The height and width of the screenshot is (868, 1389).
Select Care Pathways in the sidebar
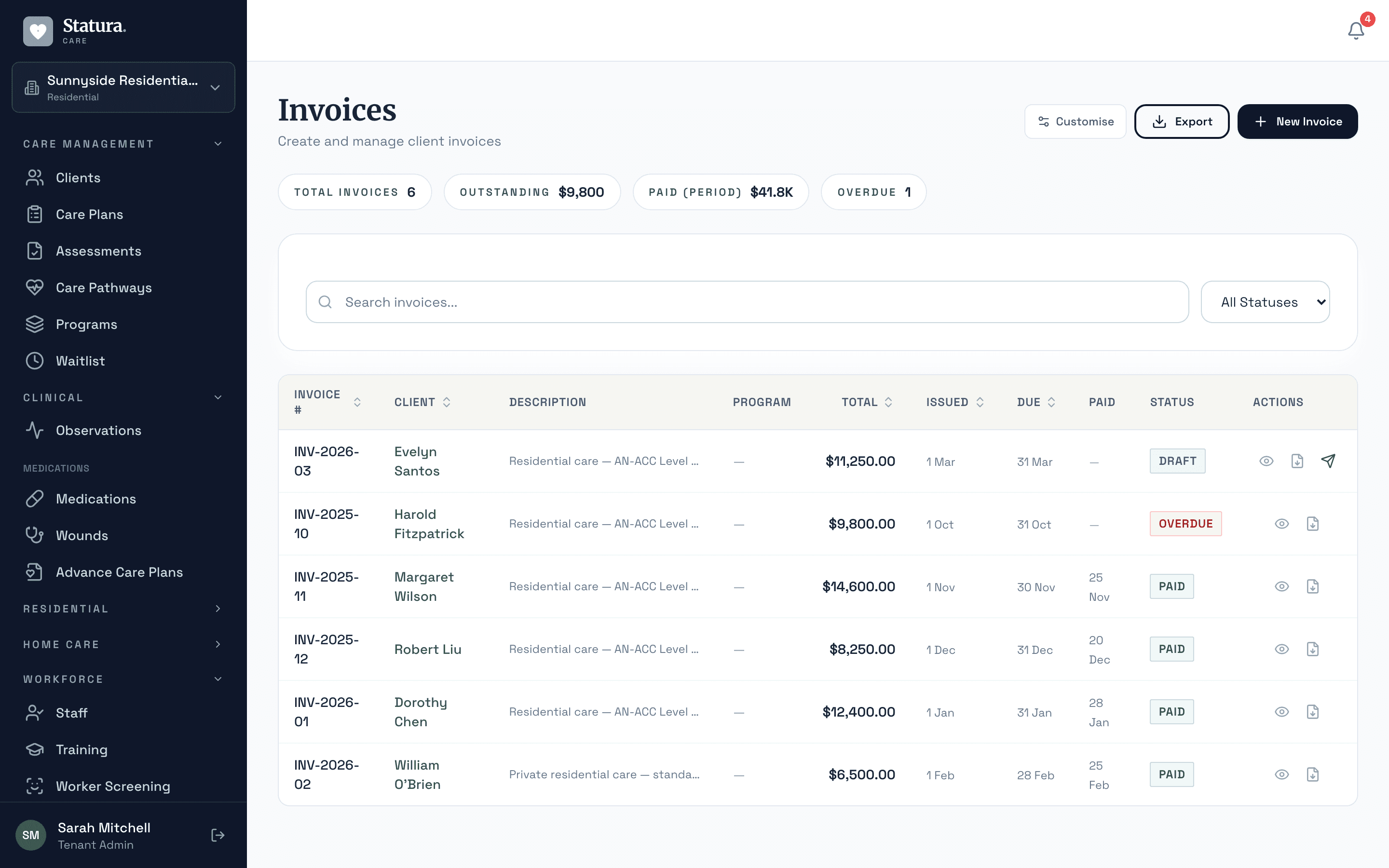[104, 287]
